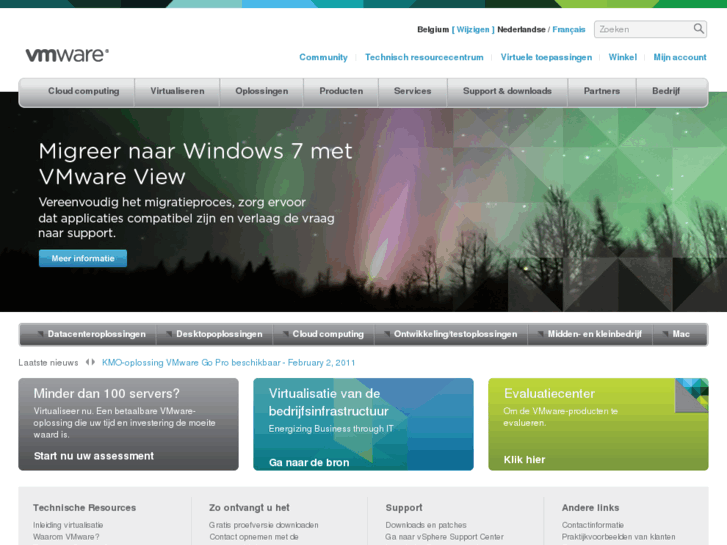Viewport: 727px width, 545px height.
Task: Open the Bedrijf menu
Action: click(666, 91)
